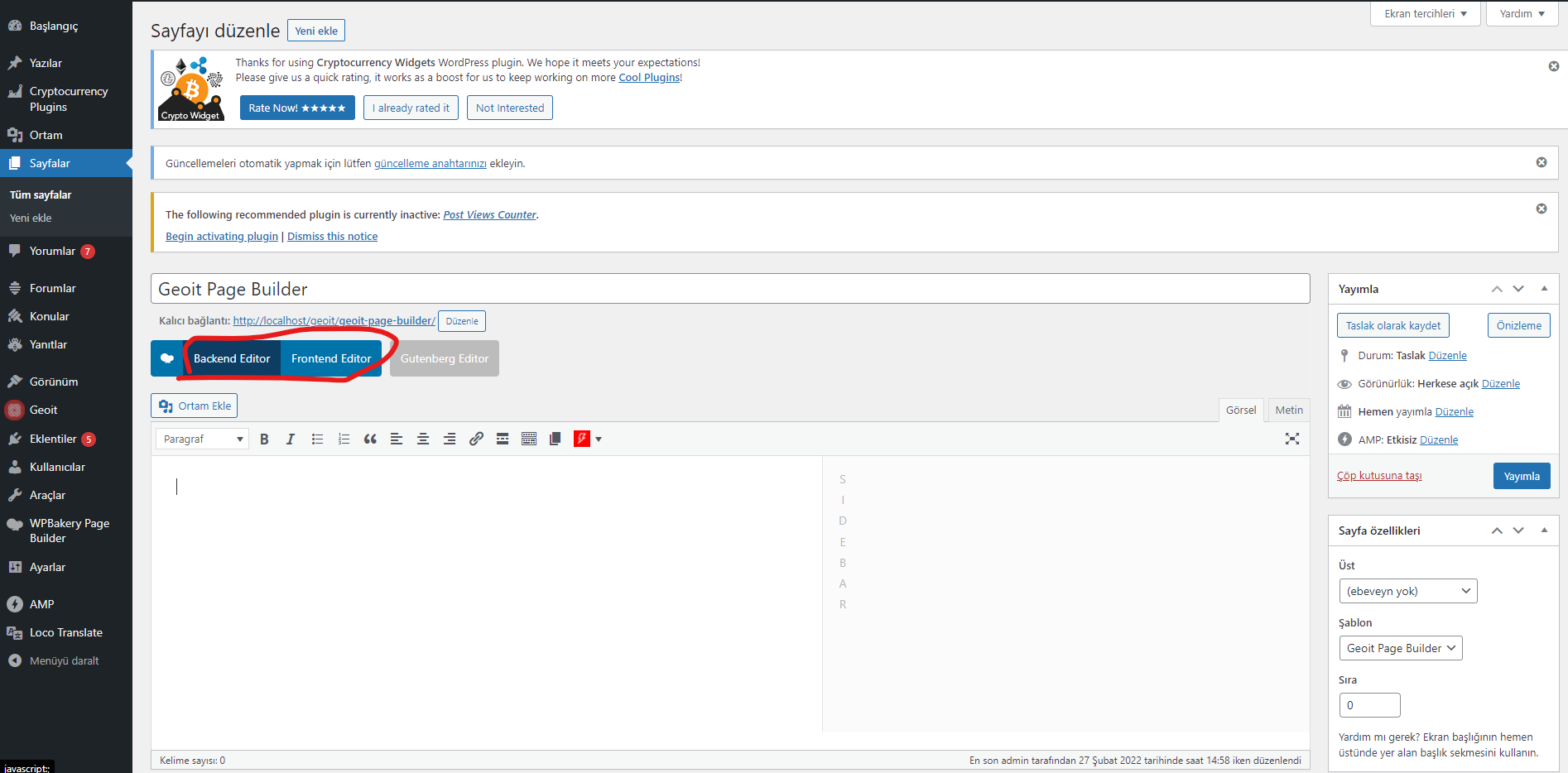The height and width of the screenshot is (773, 1568).
Task: Click the Frontend Editor button
Action: click(331, 358)
